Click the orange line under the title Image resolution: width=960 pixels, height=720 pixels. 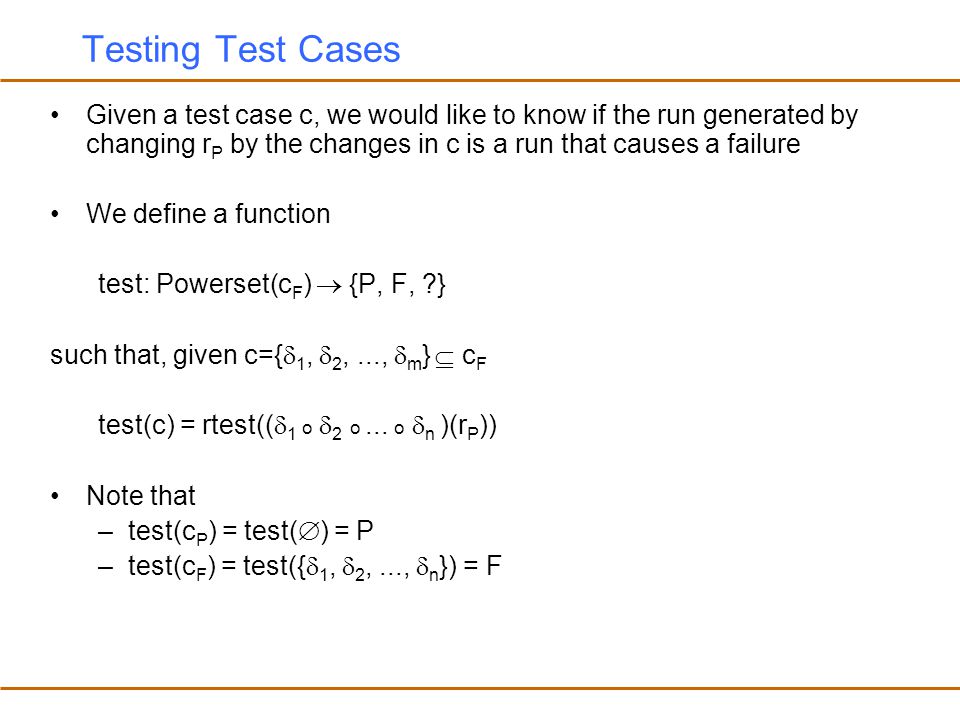480,80
